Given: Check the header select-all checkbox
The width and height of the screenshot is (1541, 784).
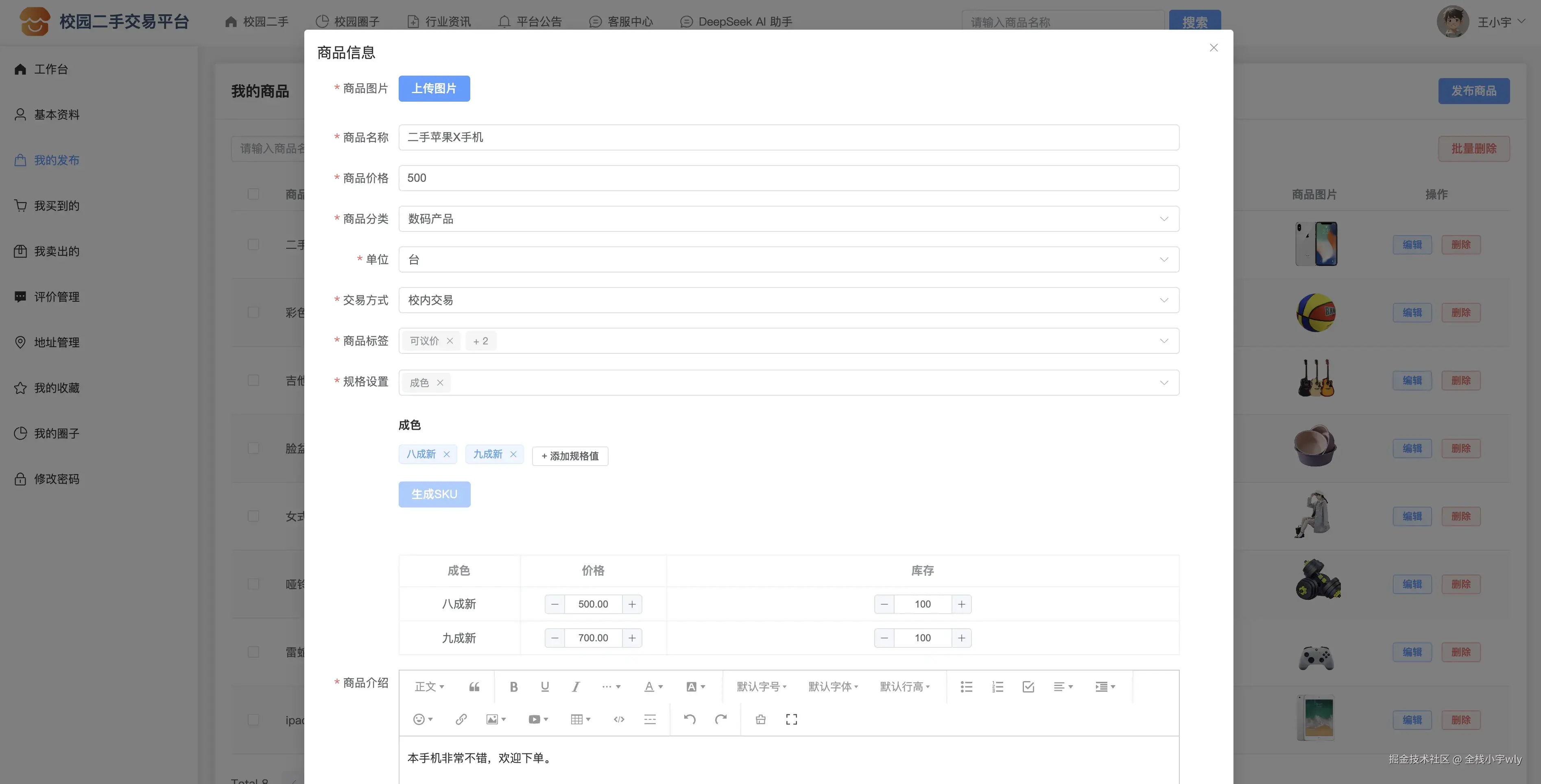Looking at the screenshot, I should point(253,194).
